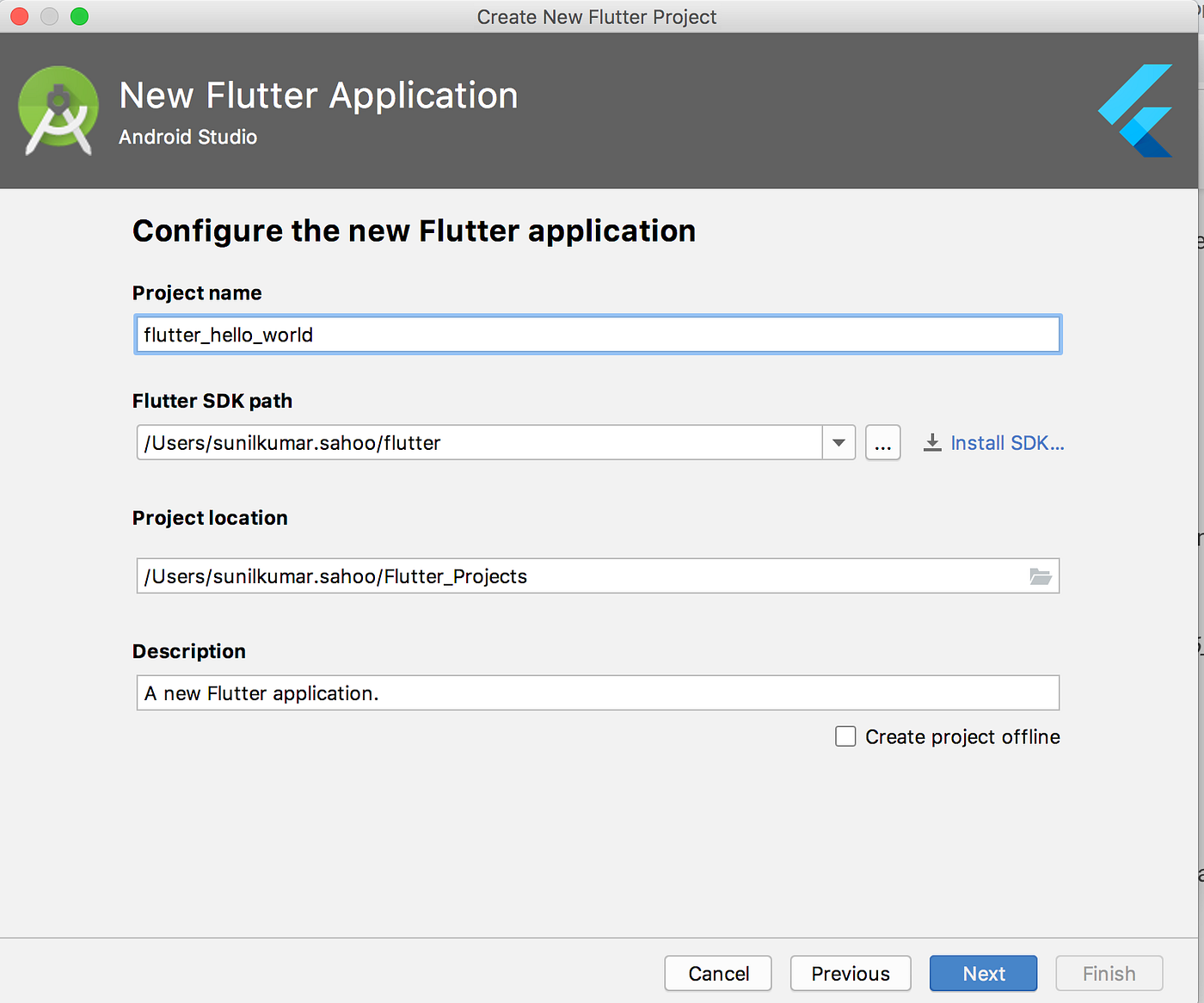
Task: Select the flutter_hello_world project name field
Action: click(x=597, y=335)
